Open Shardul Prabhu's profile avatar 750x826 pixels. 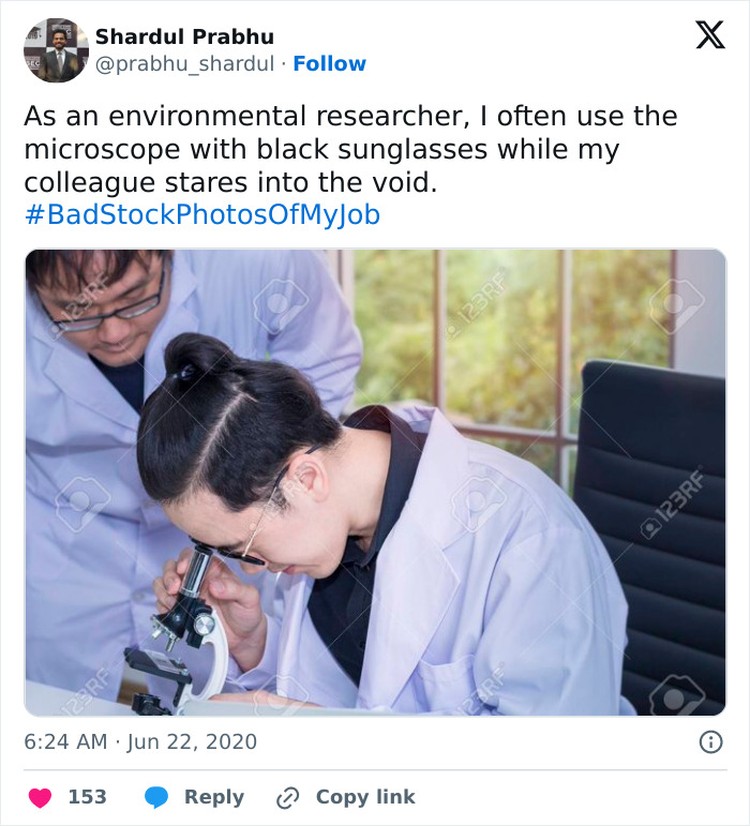tap(56, 50)
